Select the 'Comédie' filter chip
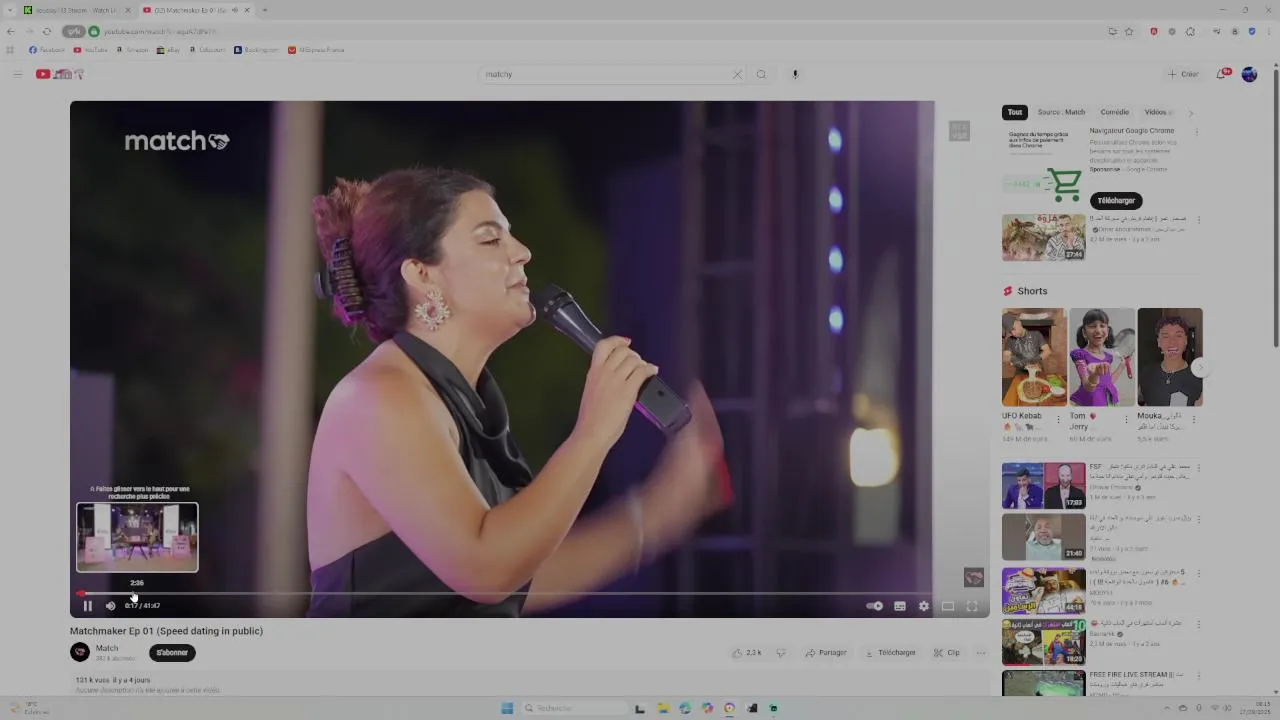 pyautogui.click(x=1114, y=112)
